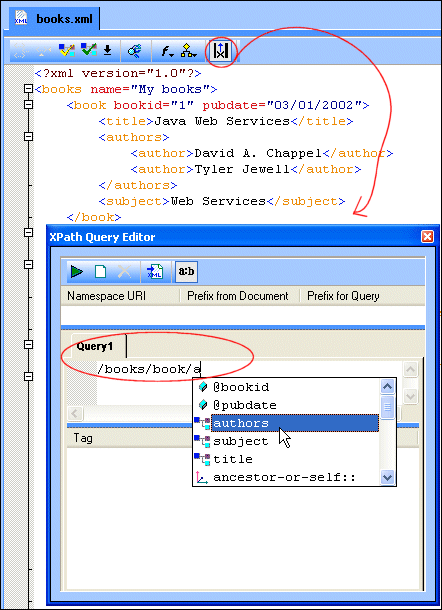
Task: Click the magnifier search icon in main toolbar
Action: tap(135, 51)
